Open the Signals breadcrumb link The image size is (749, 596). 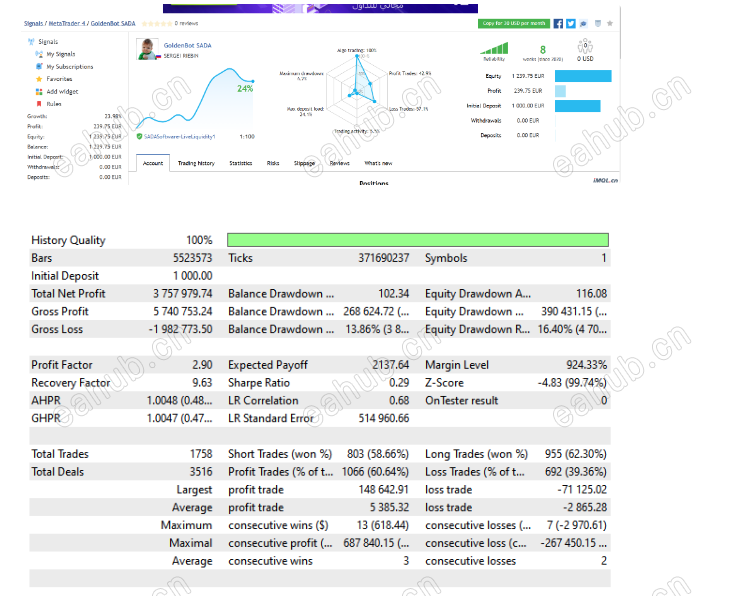coord(33,23)
